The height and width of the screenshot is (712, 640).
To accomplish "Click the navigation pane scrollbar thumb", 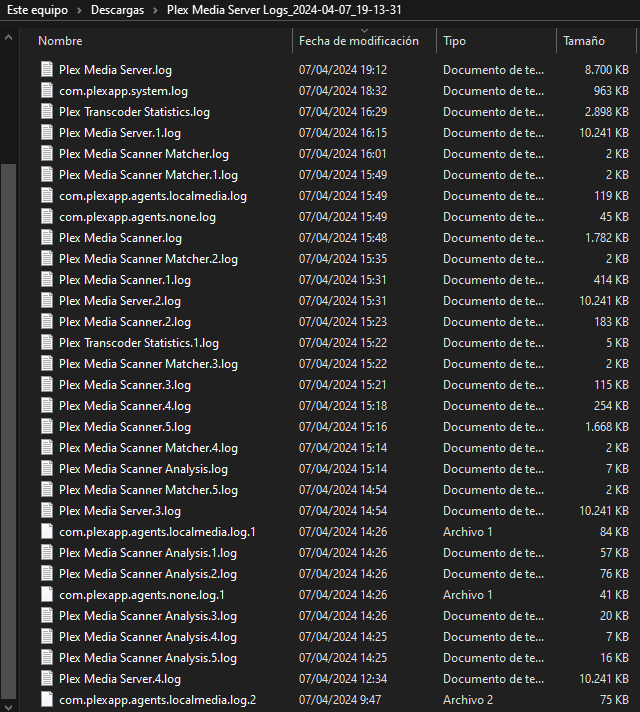I will 8,431.
